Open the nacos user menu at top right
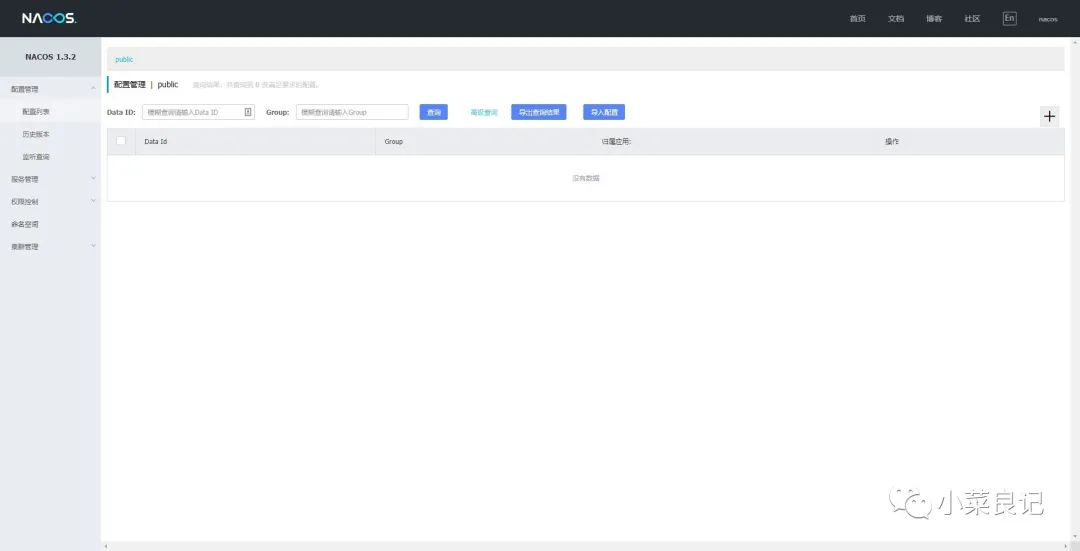Viewport: 1080px width, 551px height. point(1048,19)
